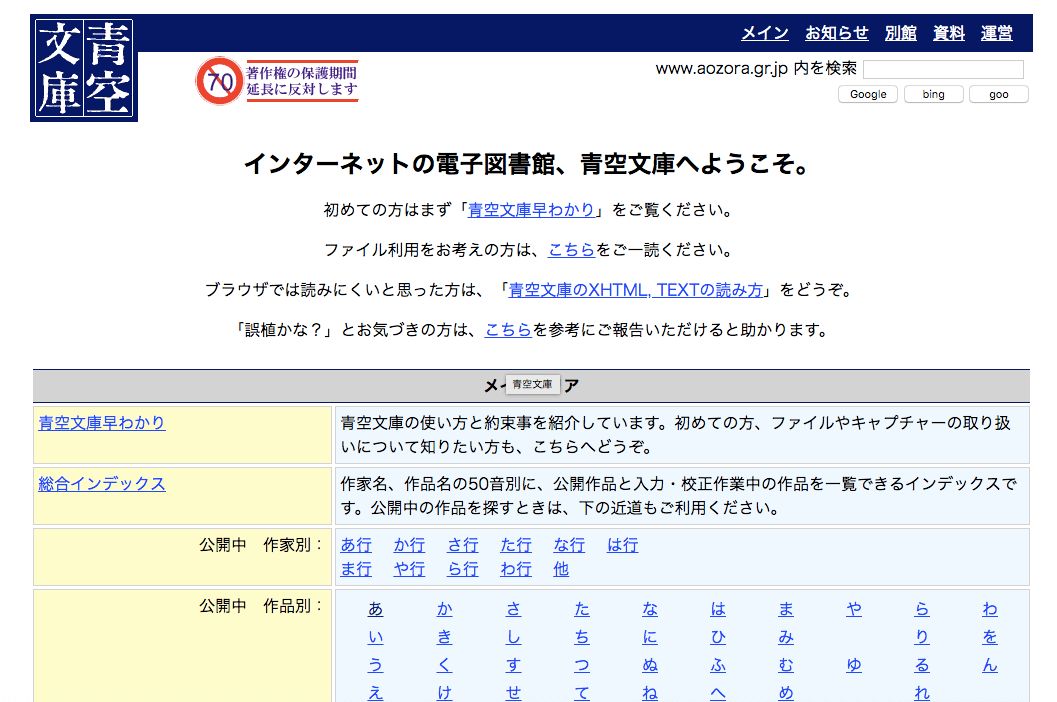Open works starting with ゆ
The image size is (1057, 702).
(854, 666)
